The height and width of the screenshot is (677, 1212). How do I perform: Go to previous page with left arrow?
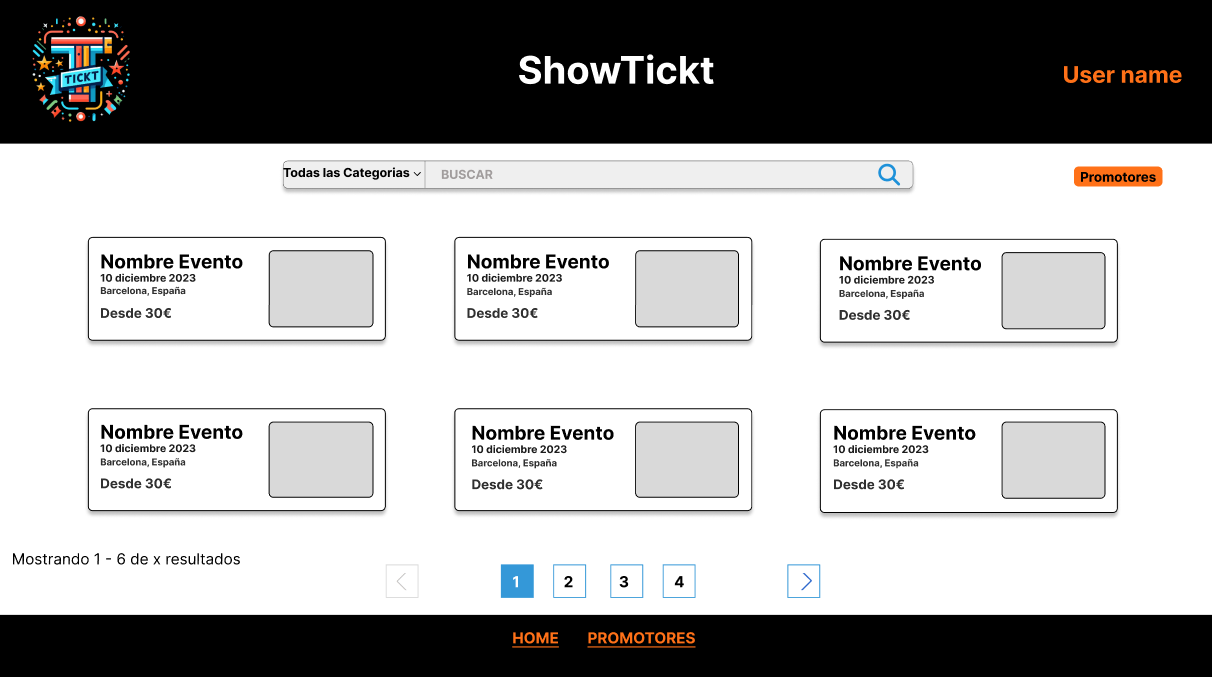point(402,581)
